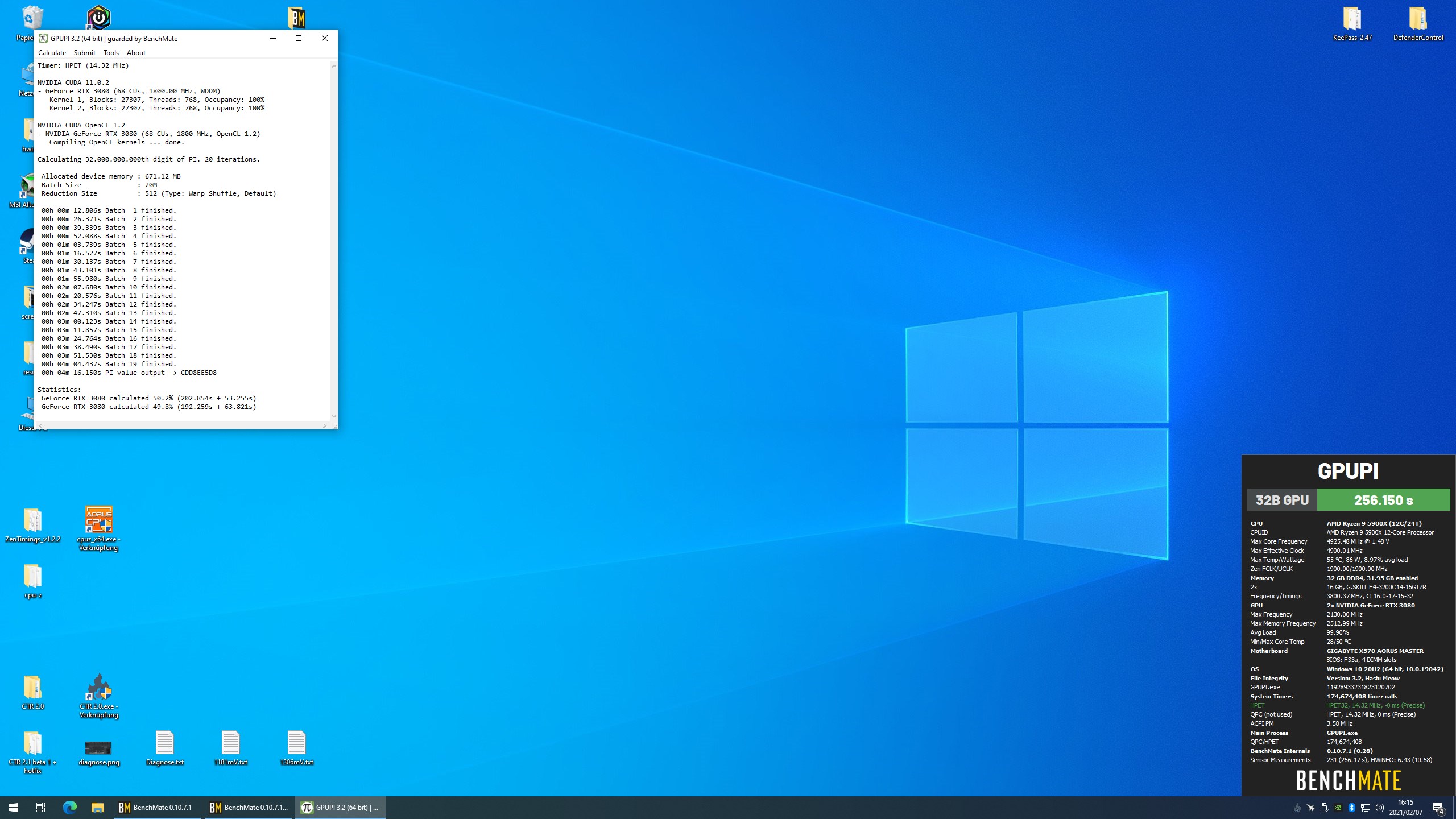Click the 'calculated 49.8%' statistics line
Viewport: 1456px width, 819px height.
[148, 407]
